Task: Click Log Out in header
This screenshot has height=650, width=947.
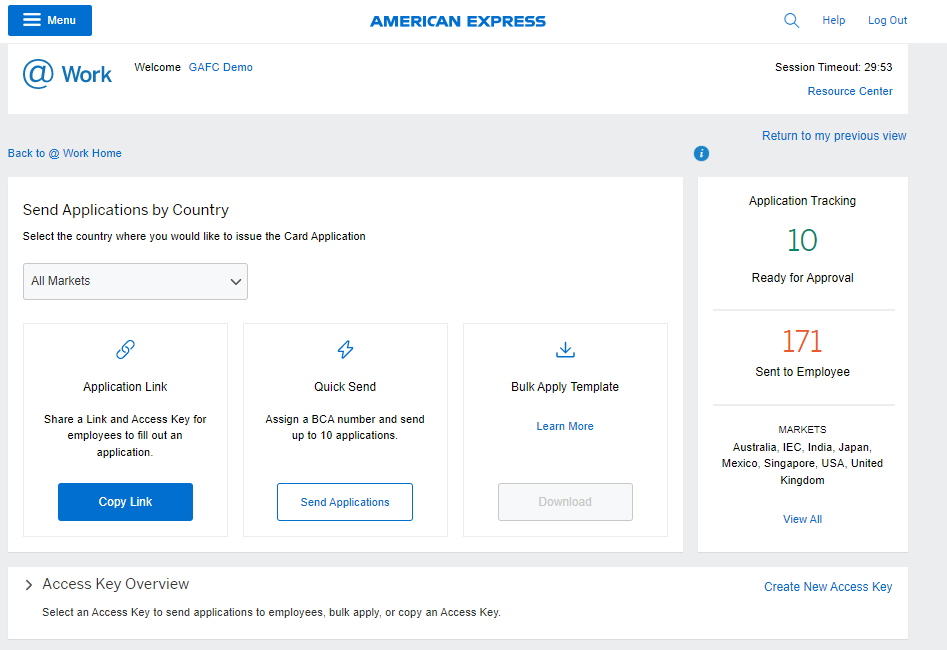Action: tap(887, 20)
